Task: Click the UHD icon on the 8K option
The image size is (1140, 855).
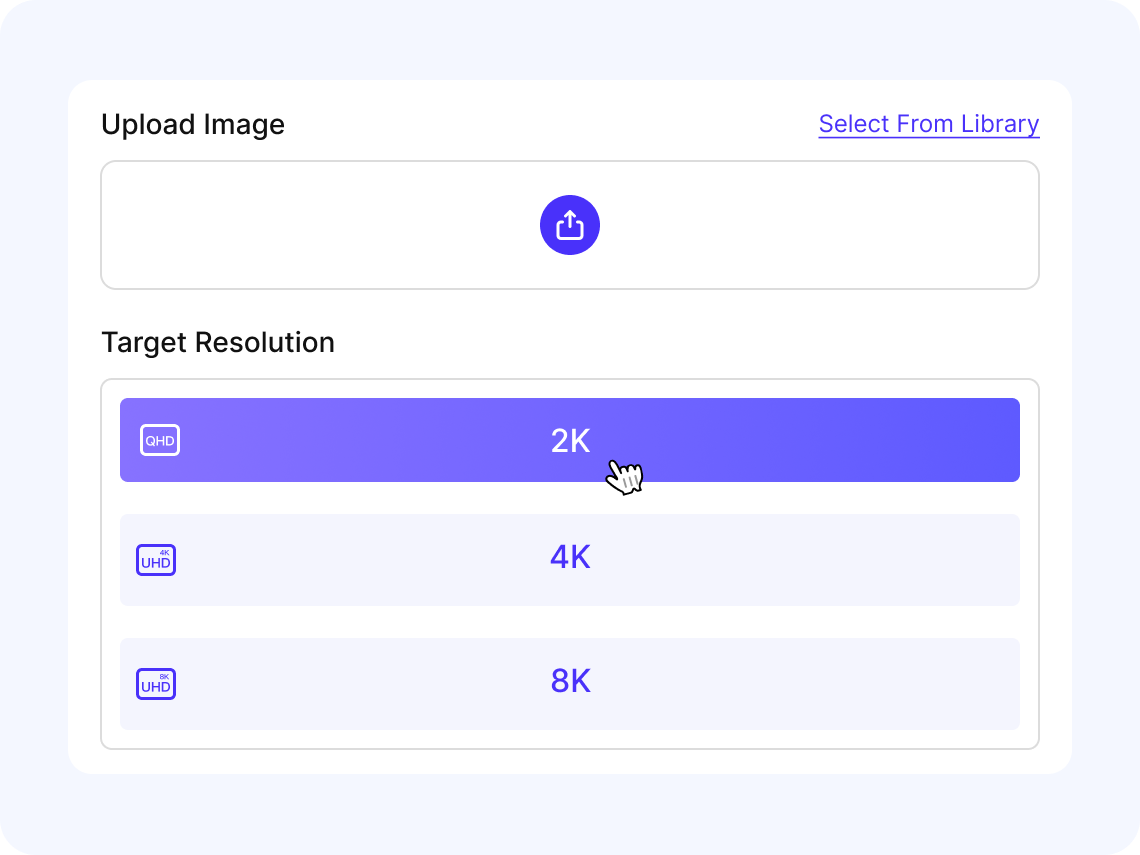Action: coord(156,683)
